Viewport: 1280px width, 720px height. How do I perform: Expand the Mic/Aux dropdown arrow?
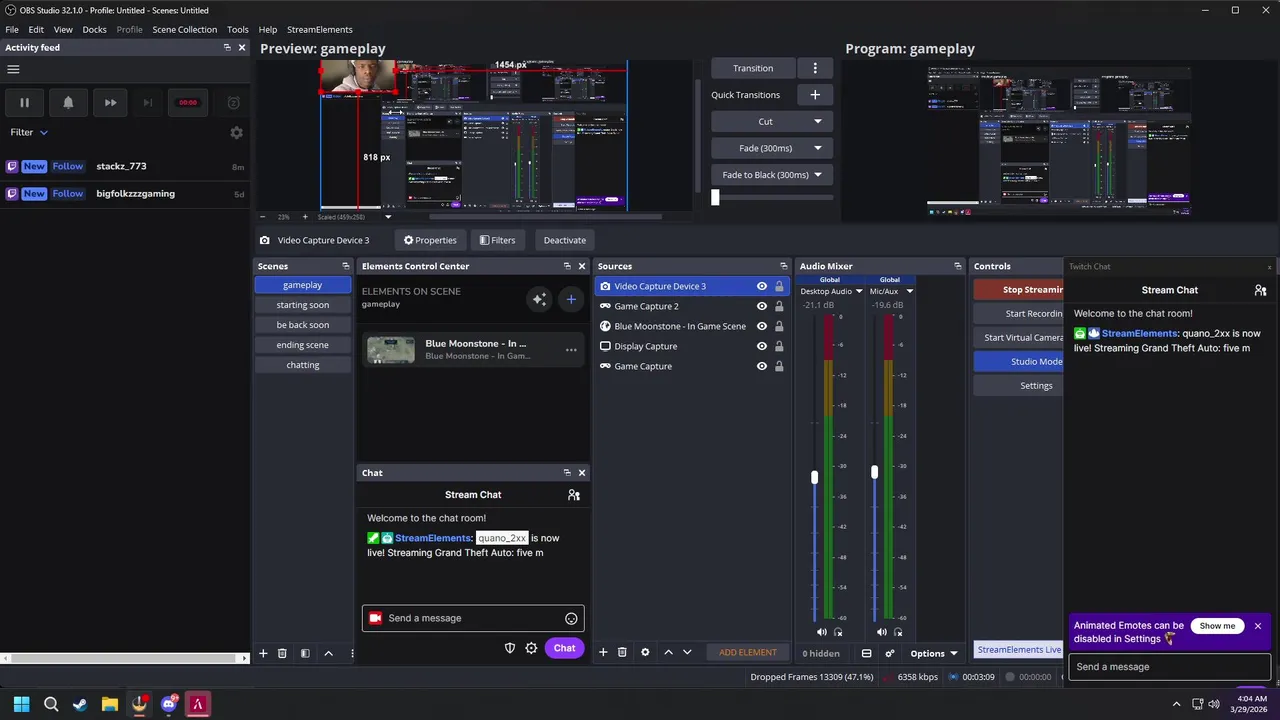[x=909, y=291]
